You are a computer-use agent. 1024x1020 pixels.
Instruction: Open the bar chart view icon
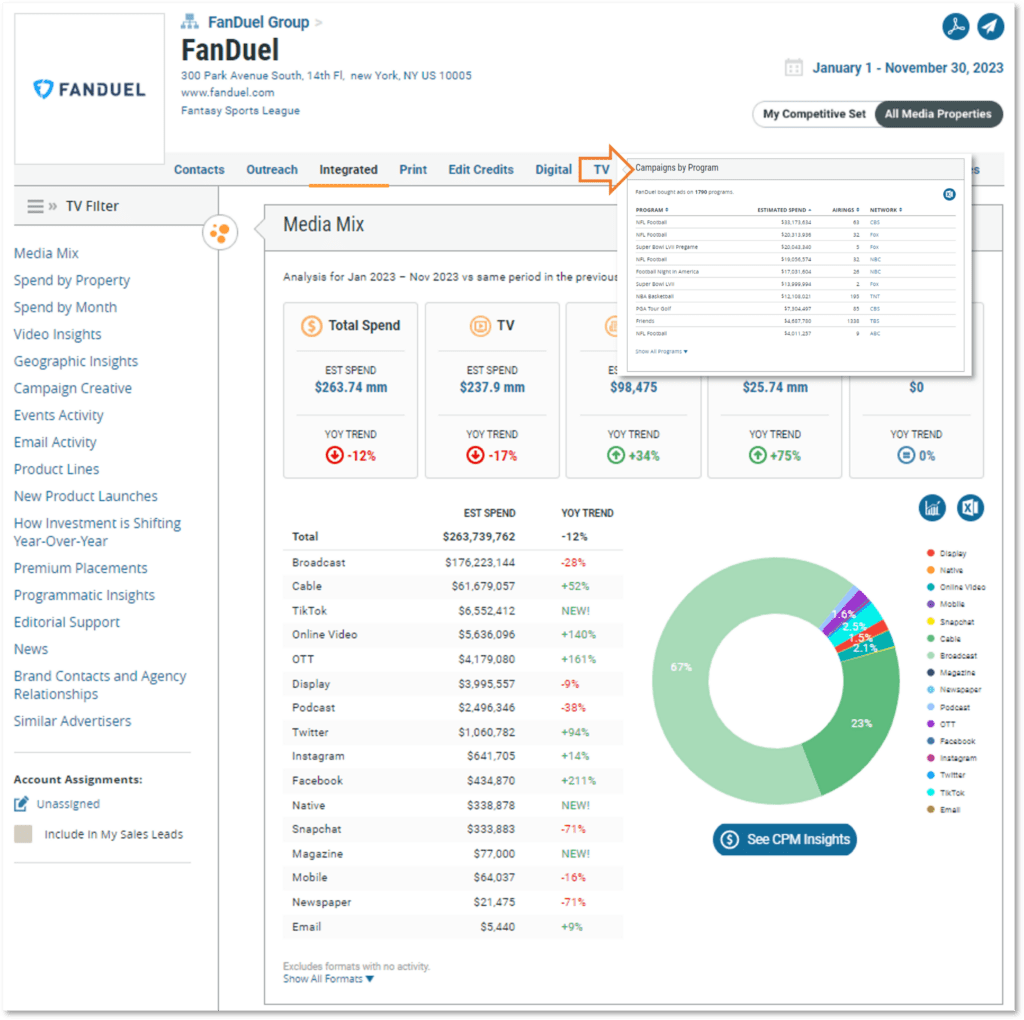coord(932,507)
